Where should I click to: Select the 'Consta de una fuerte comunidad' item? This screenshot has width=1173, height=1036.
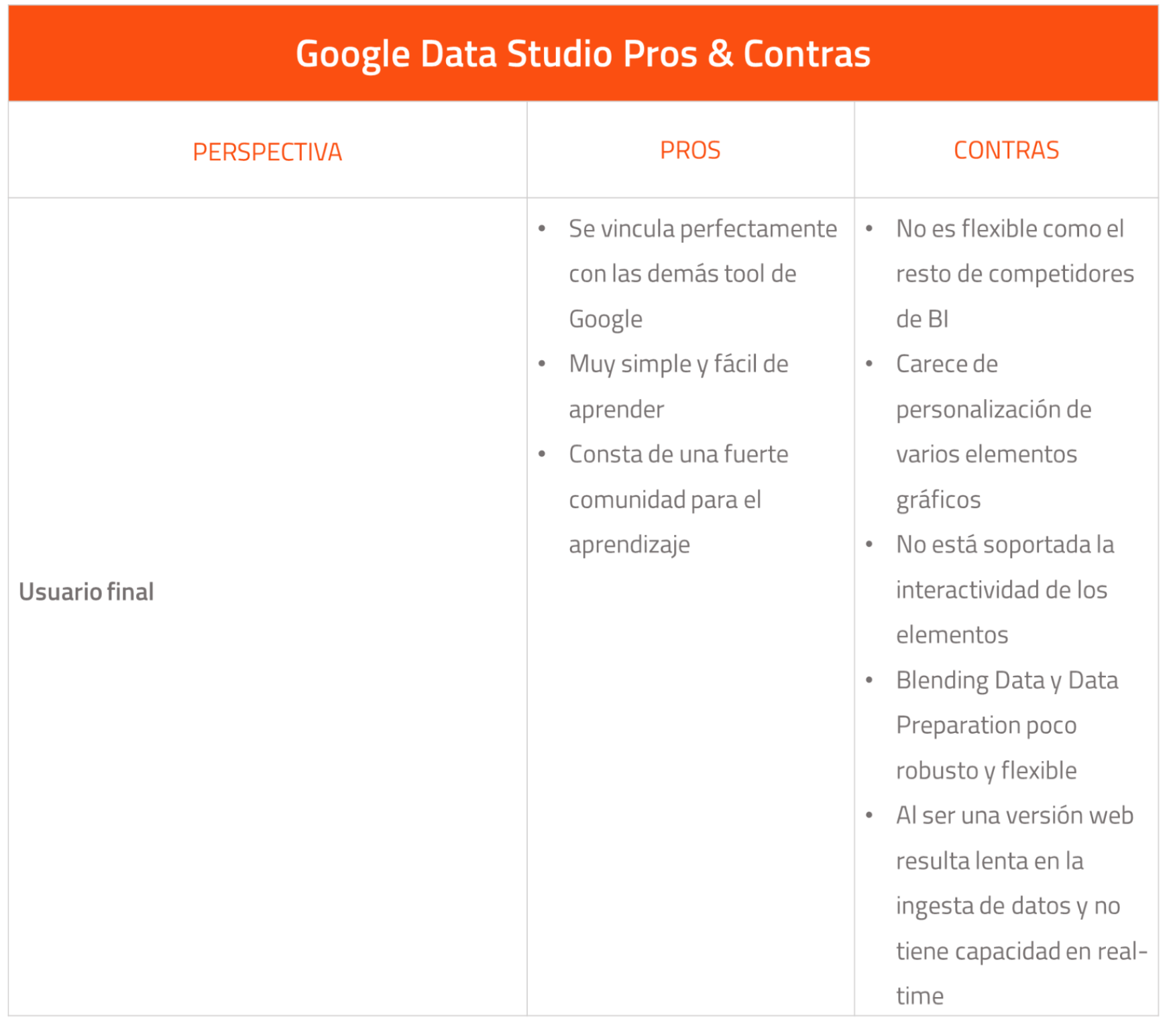678,455
